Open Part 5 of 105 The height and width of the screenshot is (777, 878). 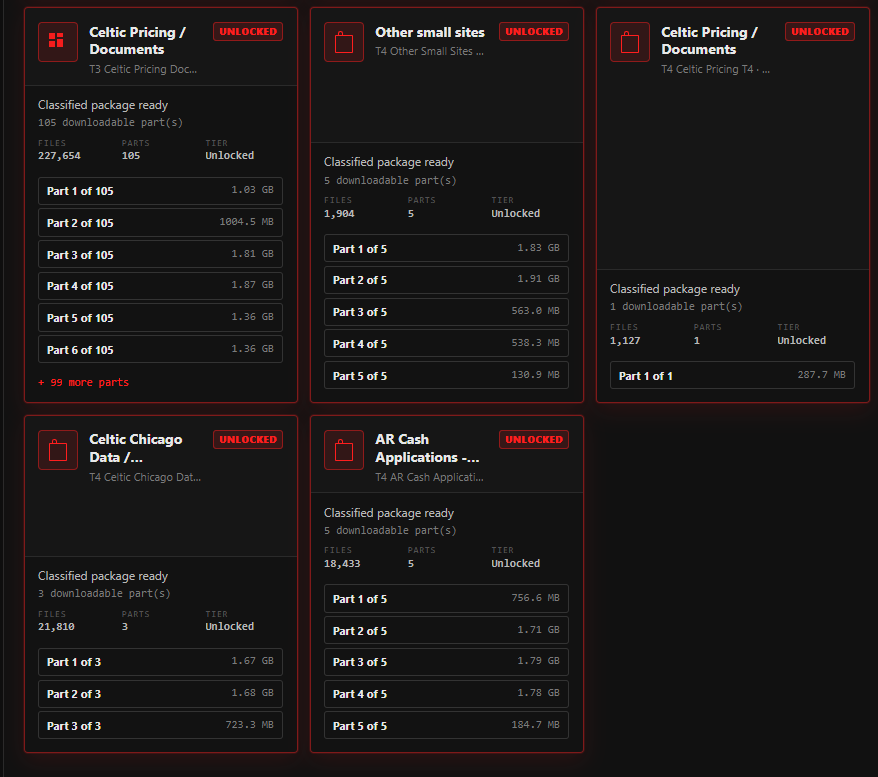(x=160, y=318)
